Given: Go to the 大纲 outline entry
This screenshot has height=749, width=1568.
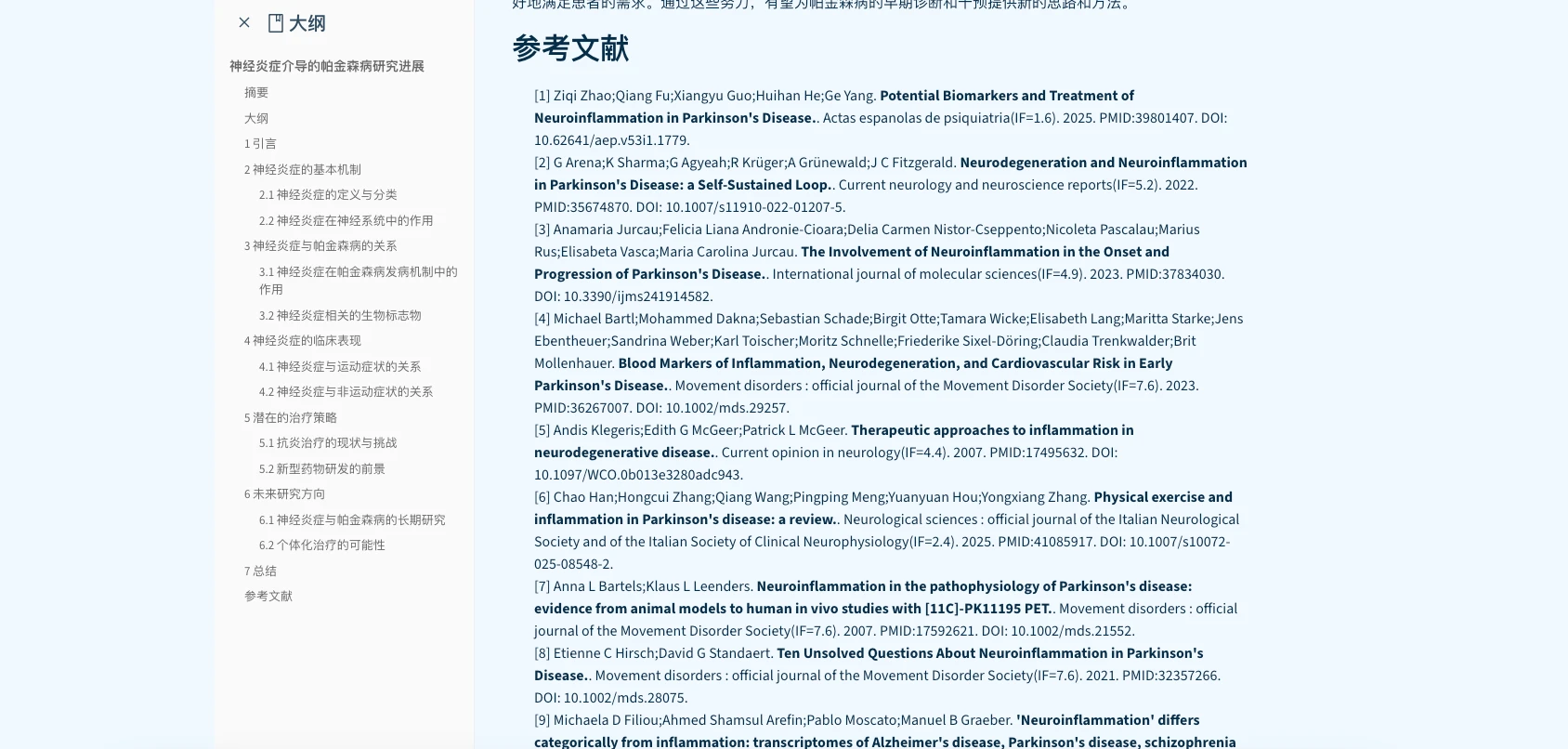Looking at the screenshot, I should tap(256, 118).
